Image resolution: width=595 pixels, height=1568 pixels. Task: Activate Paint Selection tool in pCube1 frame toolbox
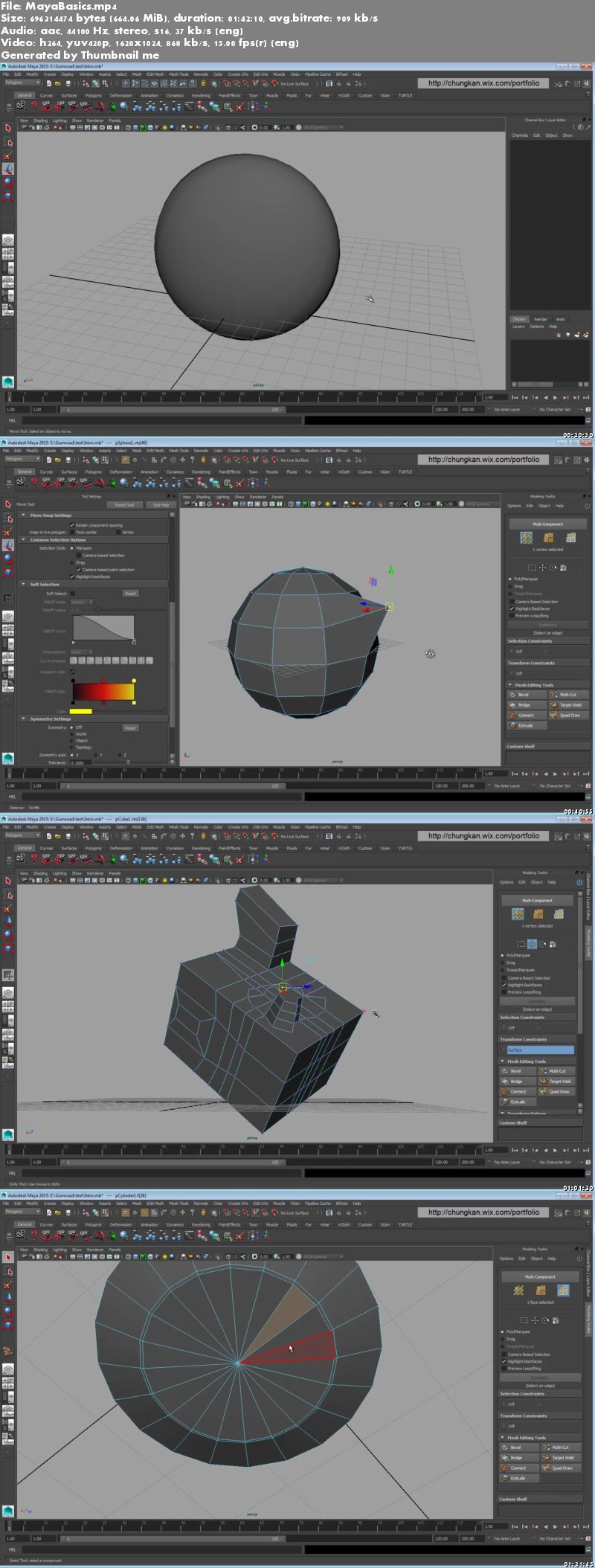(x=8, y=908)
